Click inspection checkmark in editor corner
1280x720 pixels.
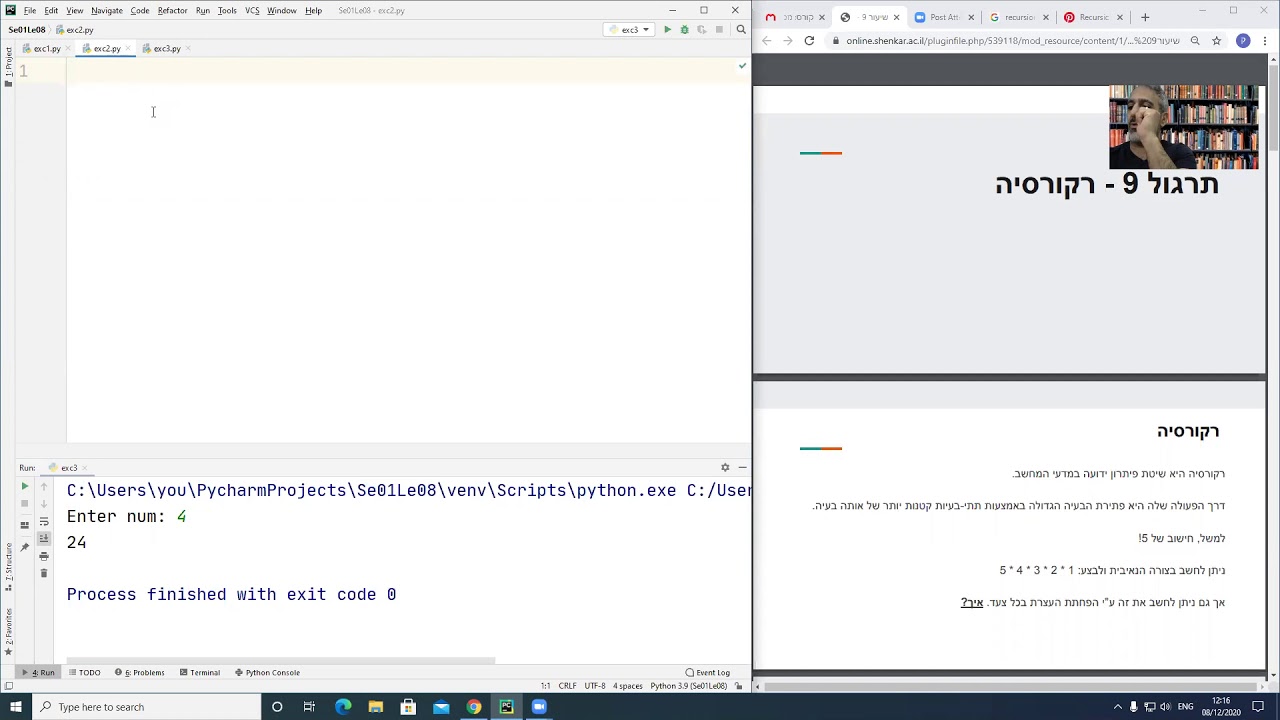tap(742, 66)
